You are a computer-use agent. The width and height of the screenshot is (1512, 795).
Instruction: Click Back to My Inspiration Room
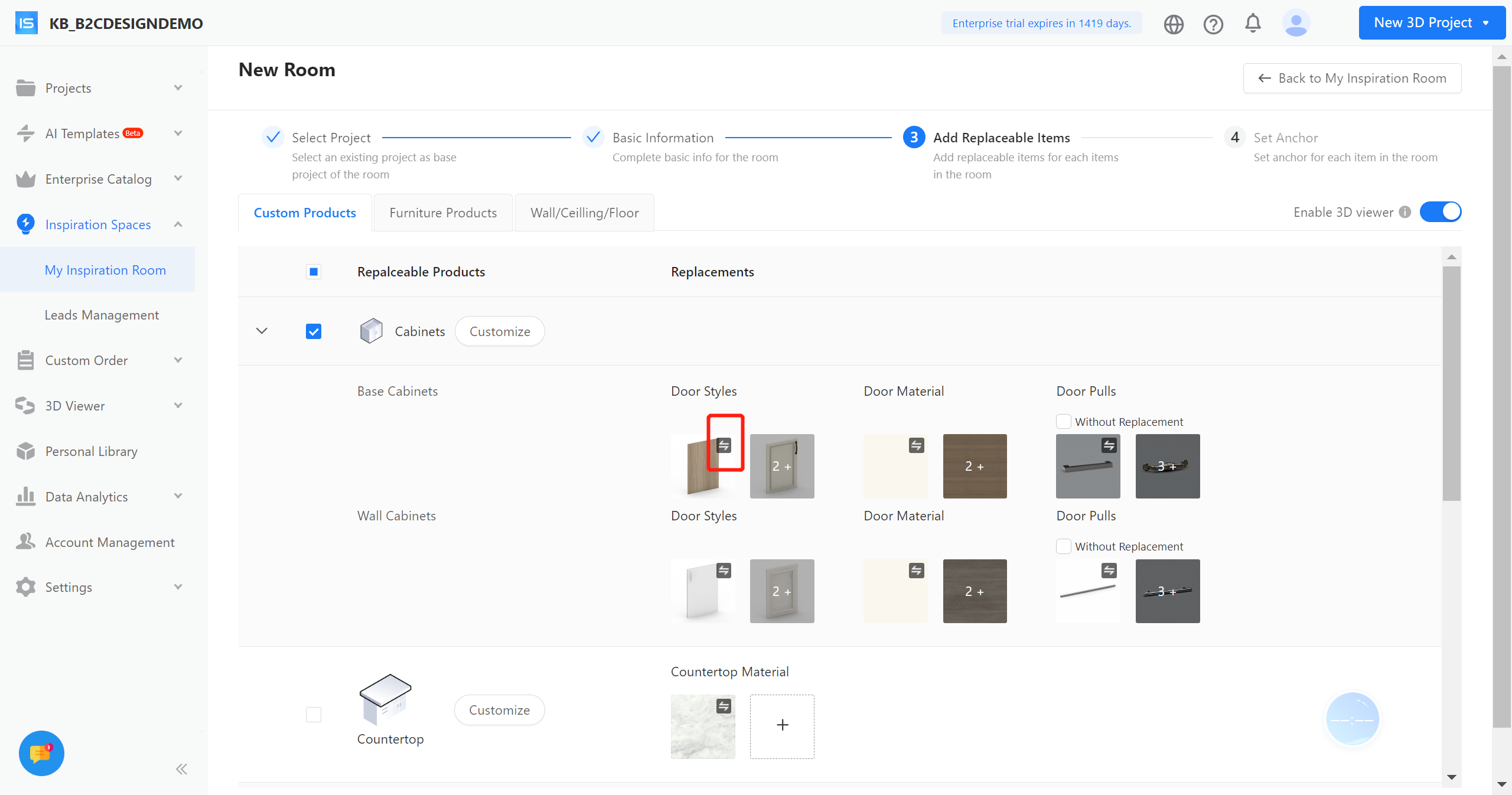[x=1352, y=78]
